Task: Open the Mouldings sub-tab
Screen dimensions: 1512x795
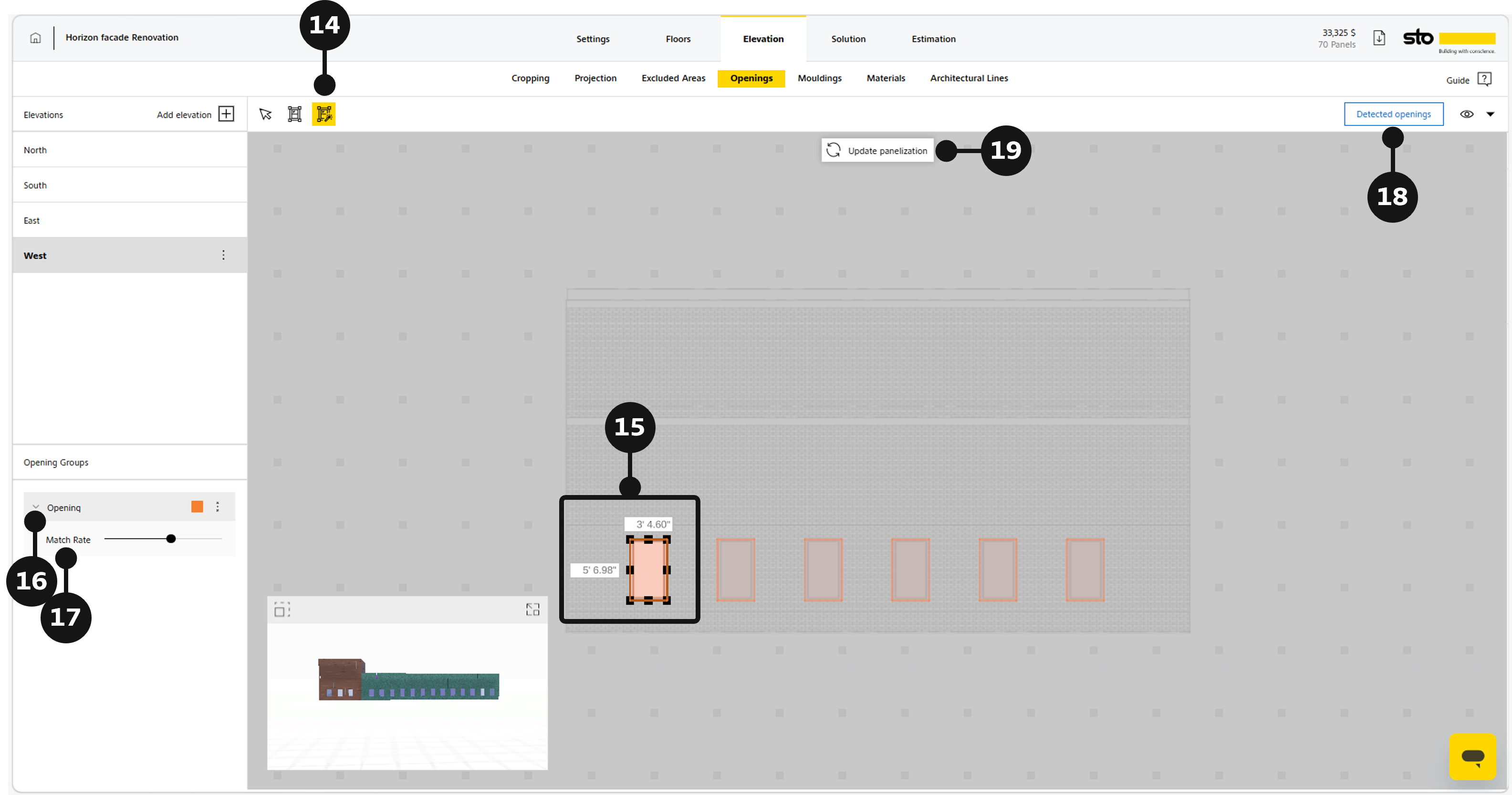Action: [819, 78]
